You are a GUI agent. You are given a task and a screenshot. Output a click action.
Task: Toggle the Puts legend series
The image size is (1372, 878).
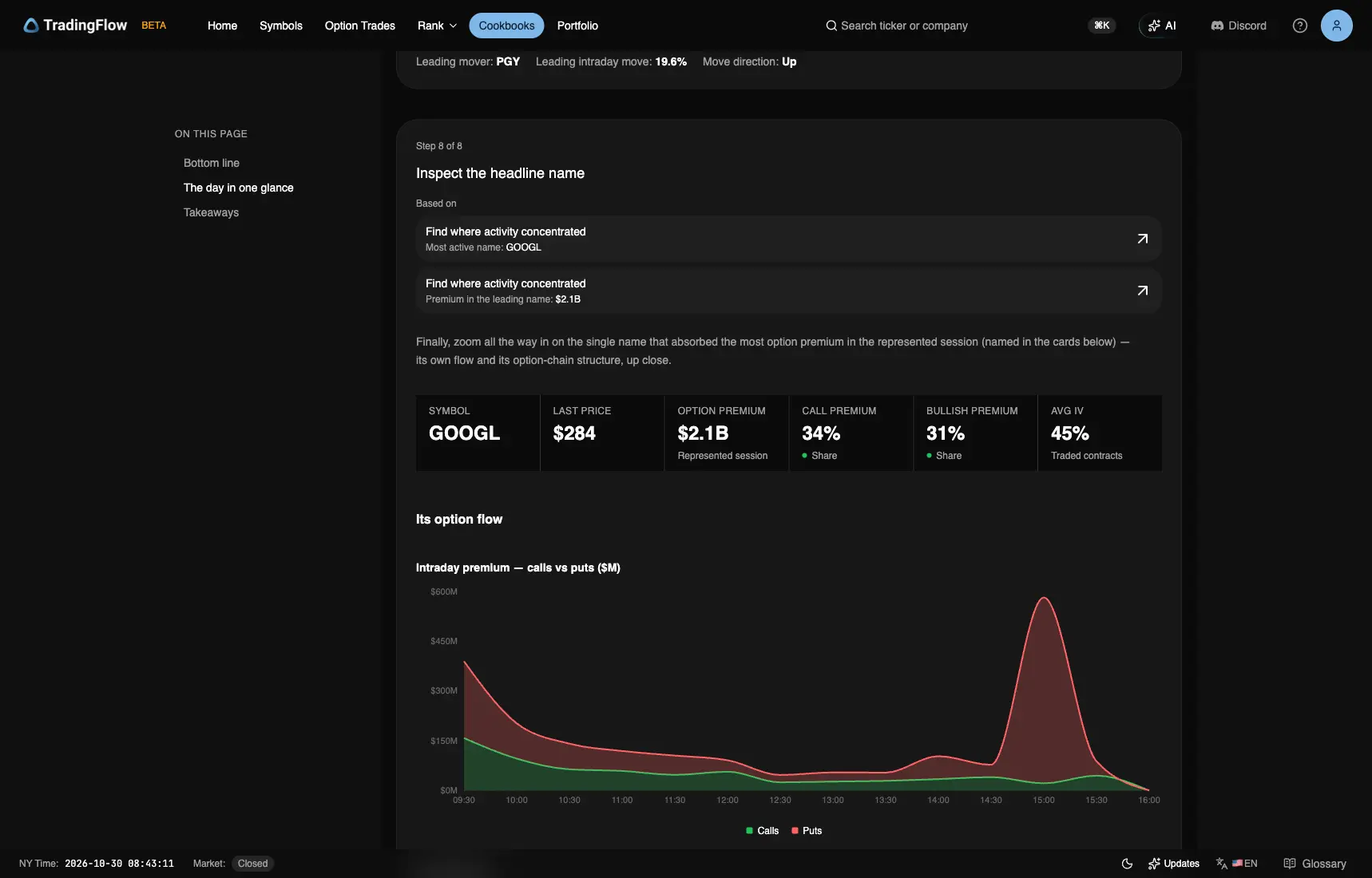pyautogui.click(x=807, y=831)
